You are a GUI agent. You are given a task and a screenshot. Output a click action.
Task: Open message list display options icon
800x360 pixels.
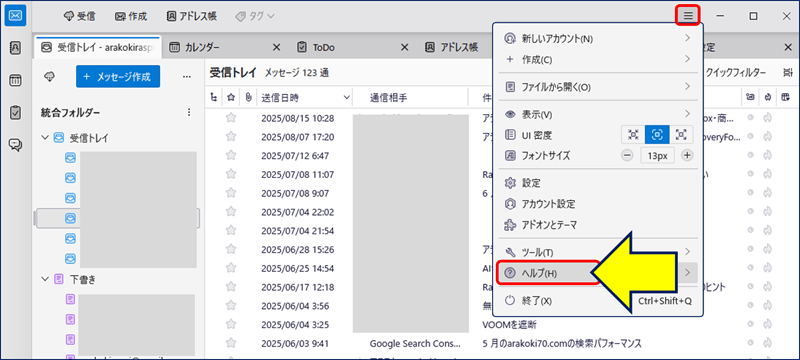click(x=787, y=73)
